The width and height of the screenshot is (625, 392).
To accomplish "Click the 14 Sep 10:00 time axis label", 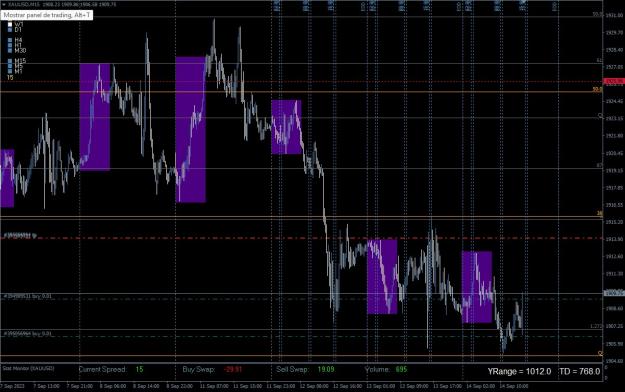I will pos(514,386).
